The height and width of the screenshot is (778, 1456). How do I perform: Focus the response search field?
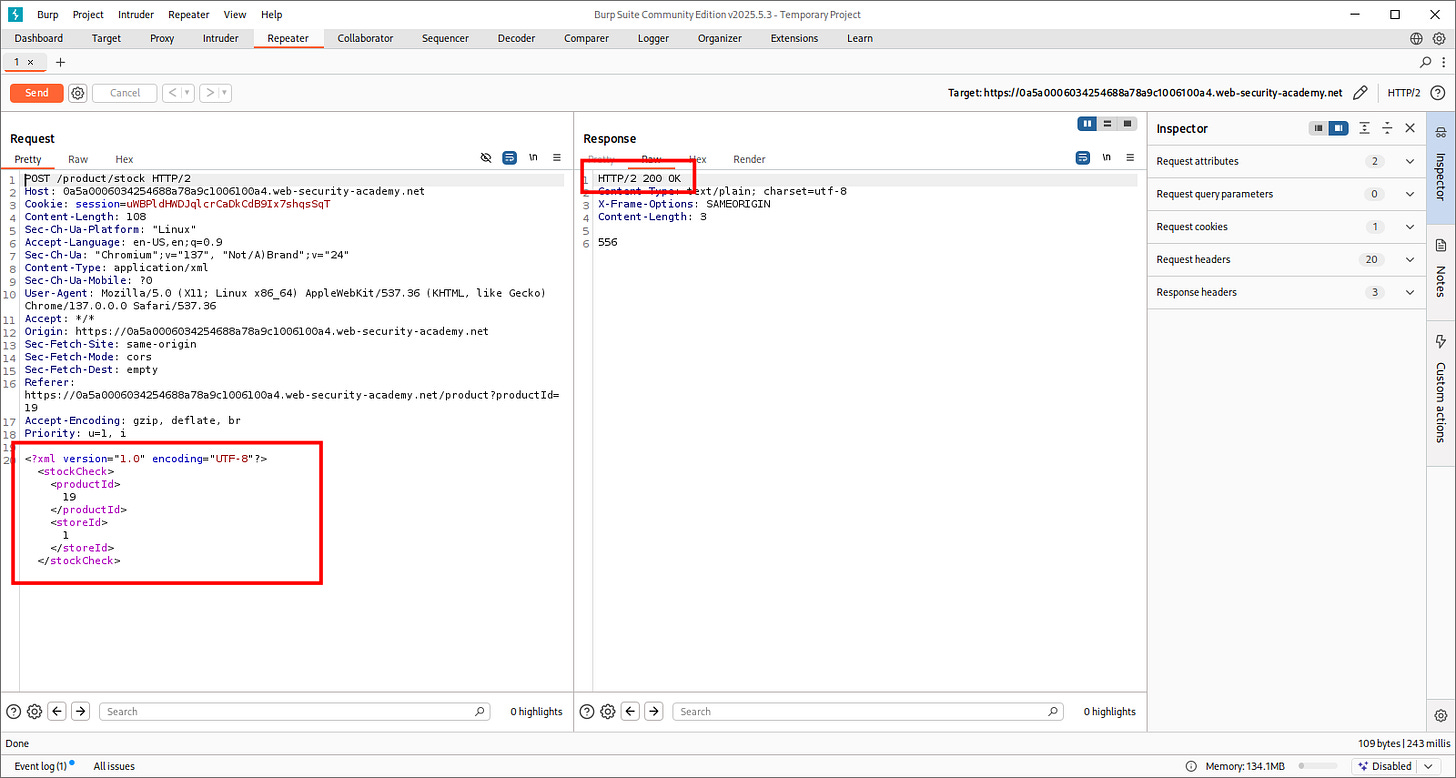click(868, 711)
